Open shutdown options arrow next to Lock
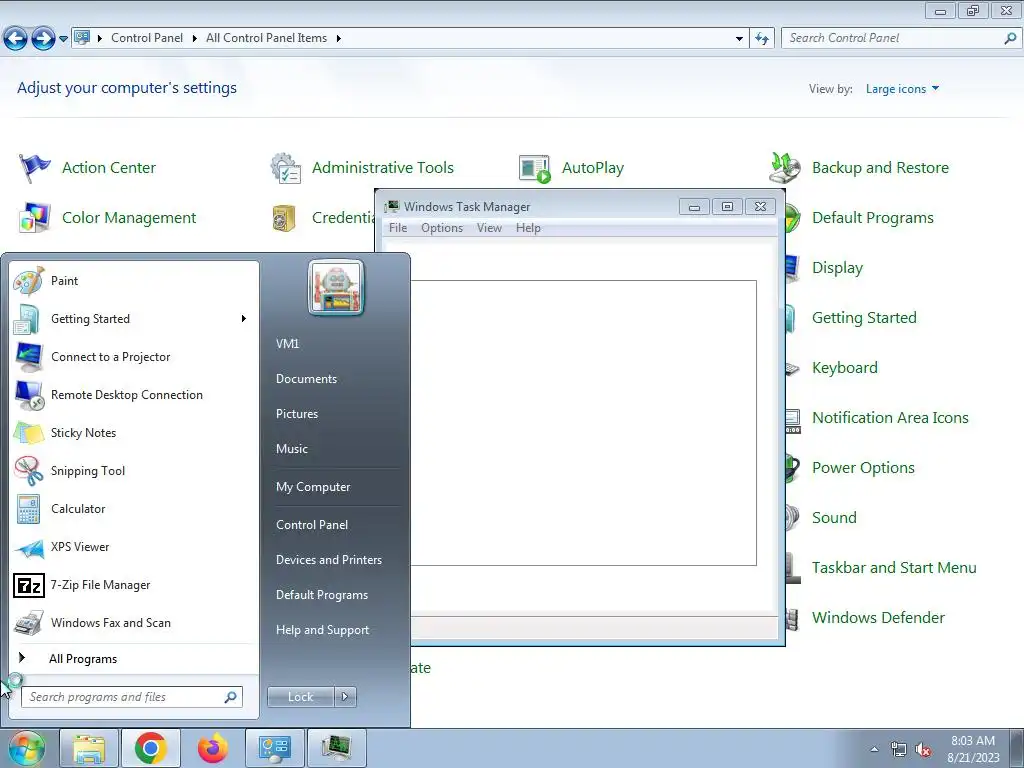 pos(345,697)
